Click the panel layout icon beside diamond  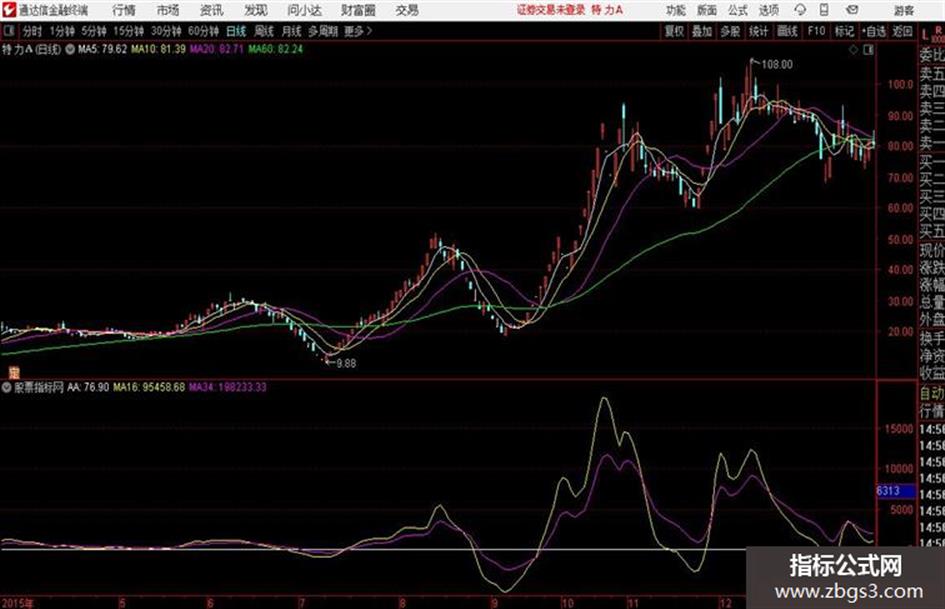point(869,50)
